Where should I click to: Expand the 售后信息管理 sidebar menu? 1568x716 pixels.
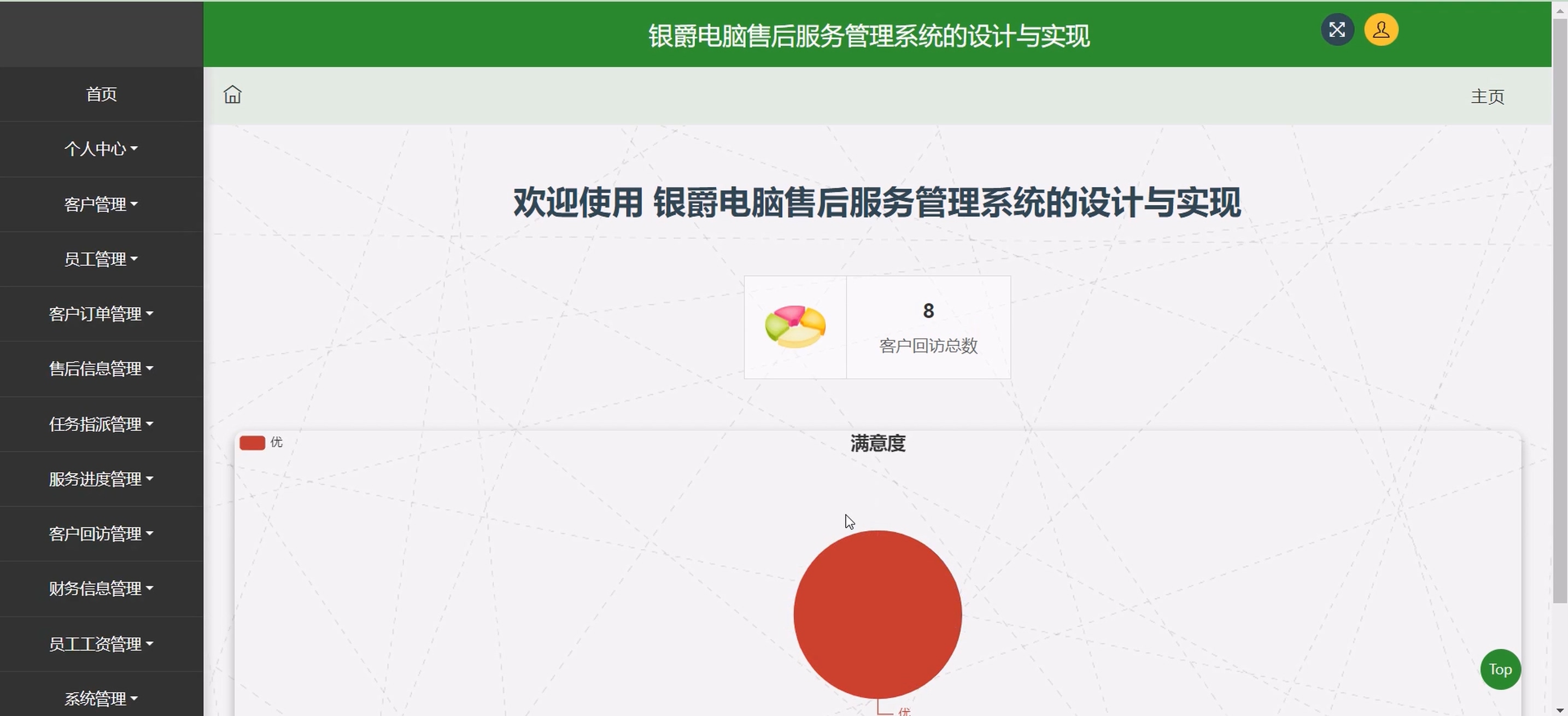pyautogui.click(x=102, y=368)
